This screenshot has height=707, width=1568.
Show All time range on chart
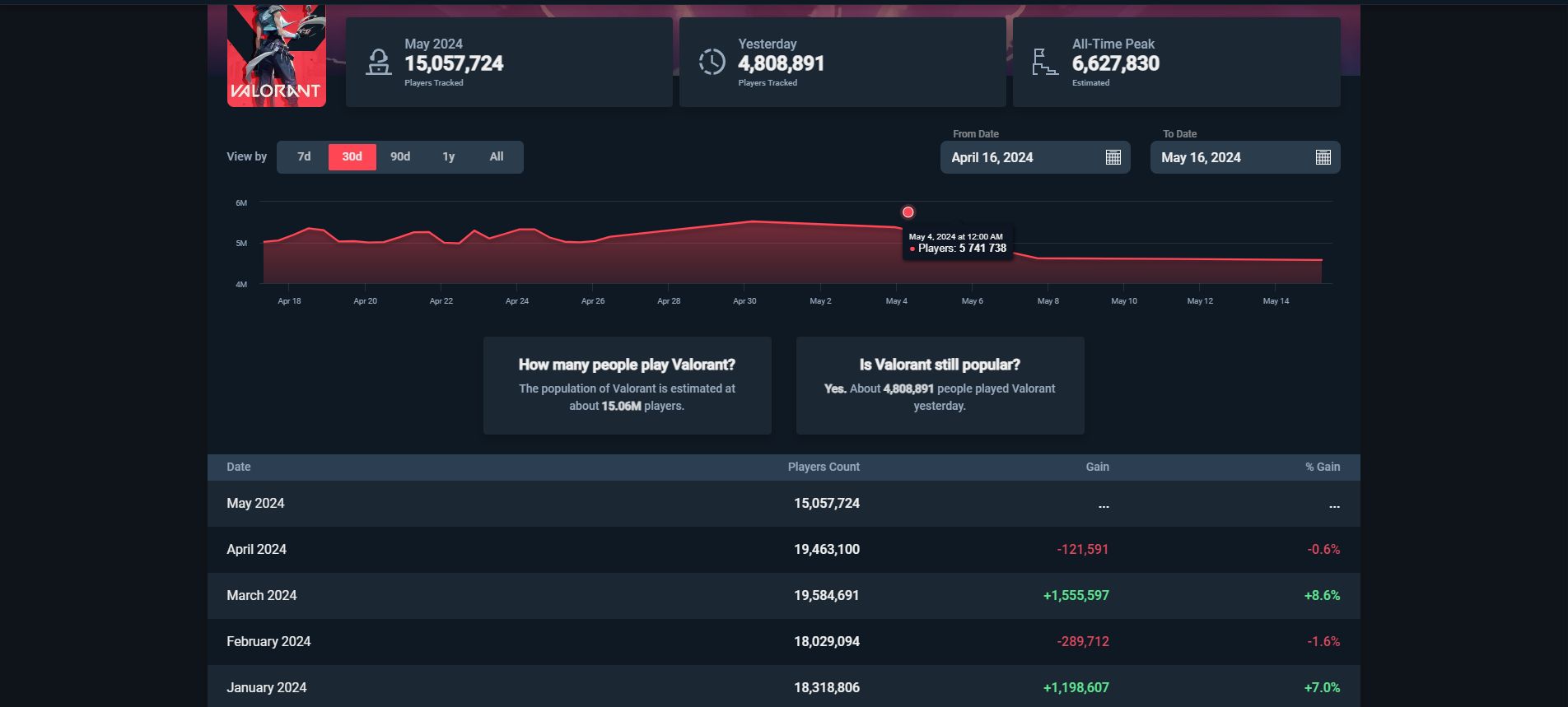497,156
